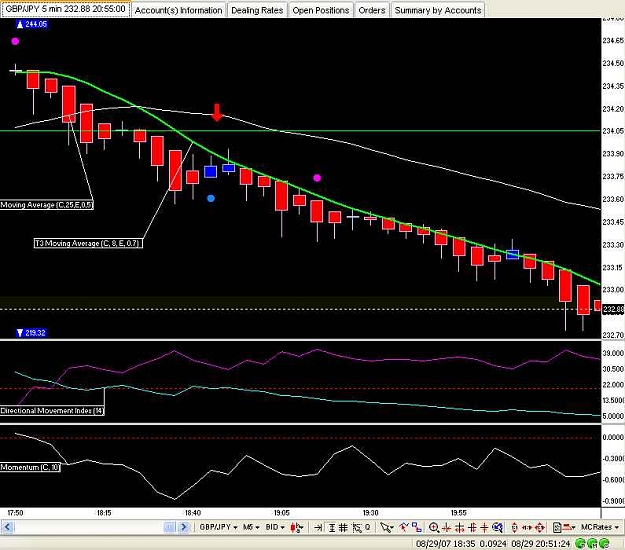This screenshot has width=625, height=550.
Task: Click the scroll-to-end arrow-bar icon
Action: click(318, 528)
